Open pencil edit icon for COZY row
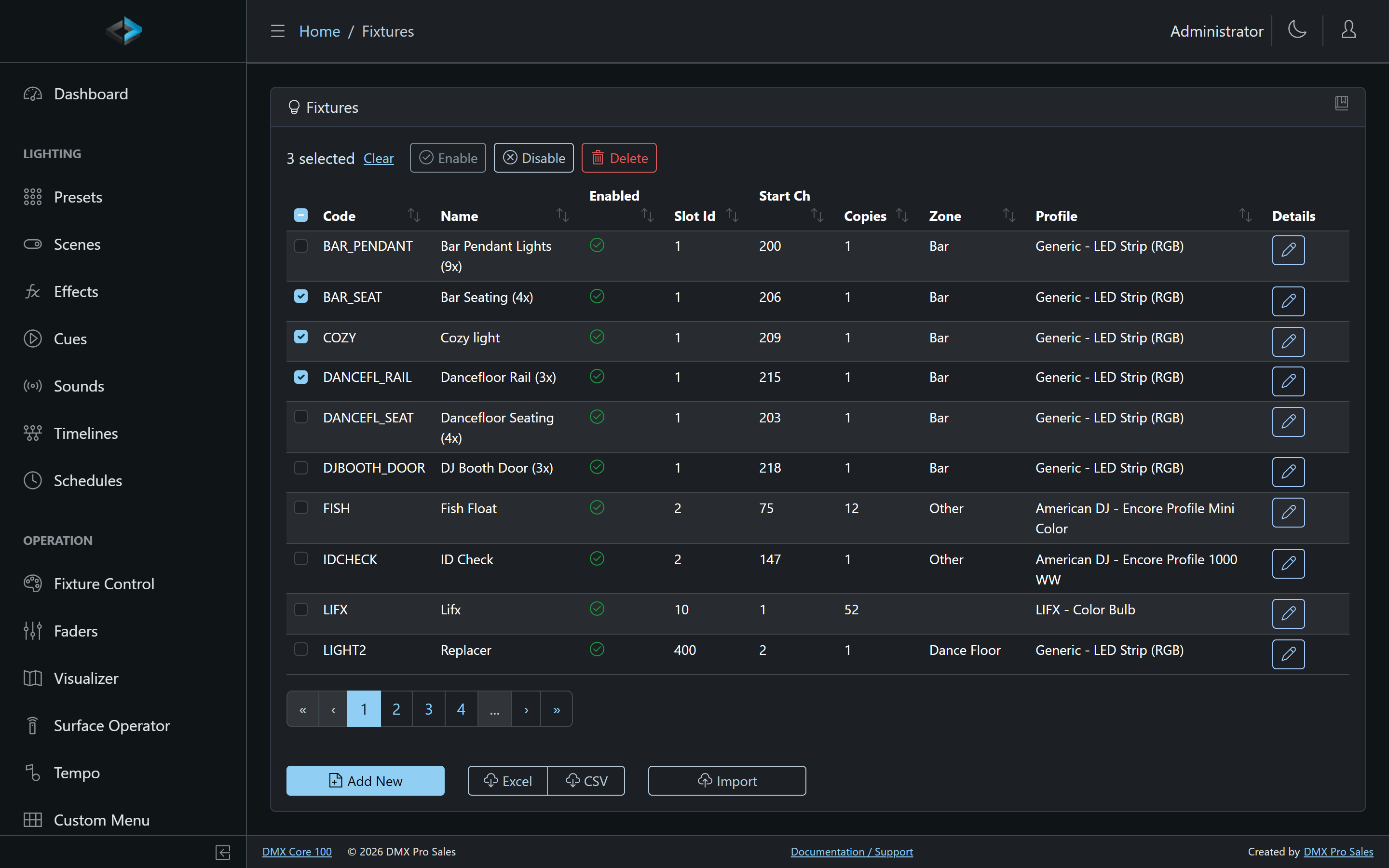1389x868 pixels. point(1288,341)
